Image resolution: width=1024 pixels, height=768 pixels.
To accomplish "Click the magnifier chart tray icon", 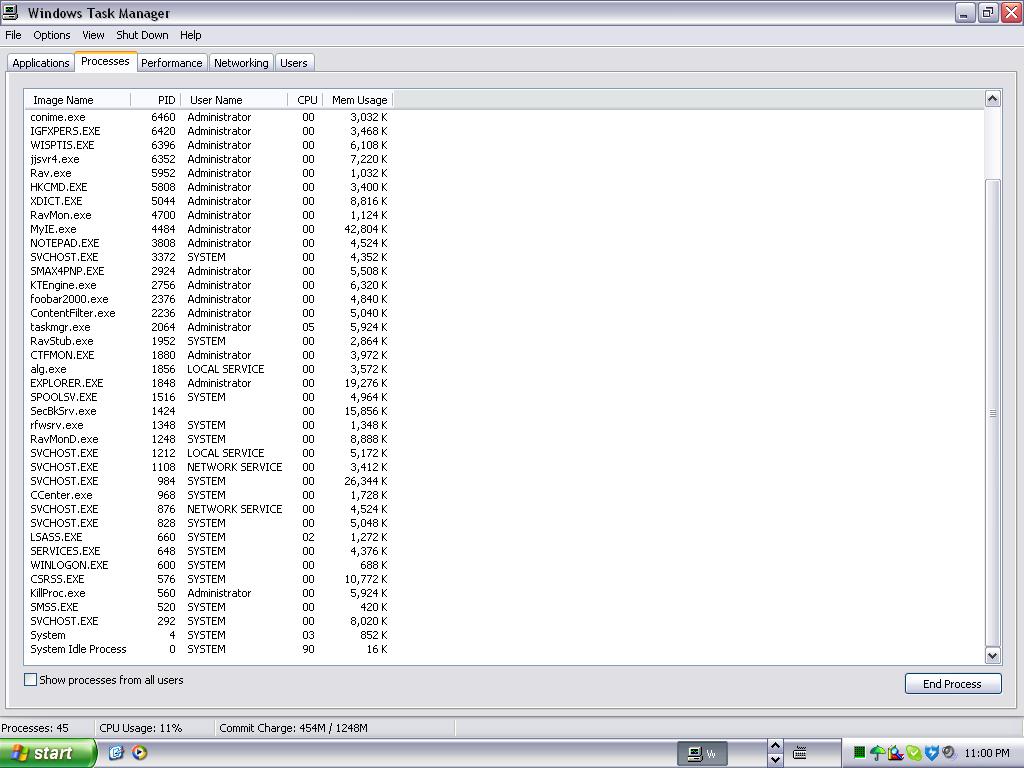I will 895,753.
